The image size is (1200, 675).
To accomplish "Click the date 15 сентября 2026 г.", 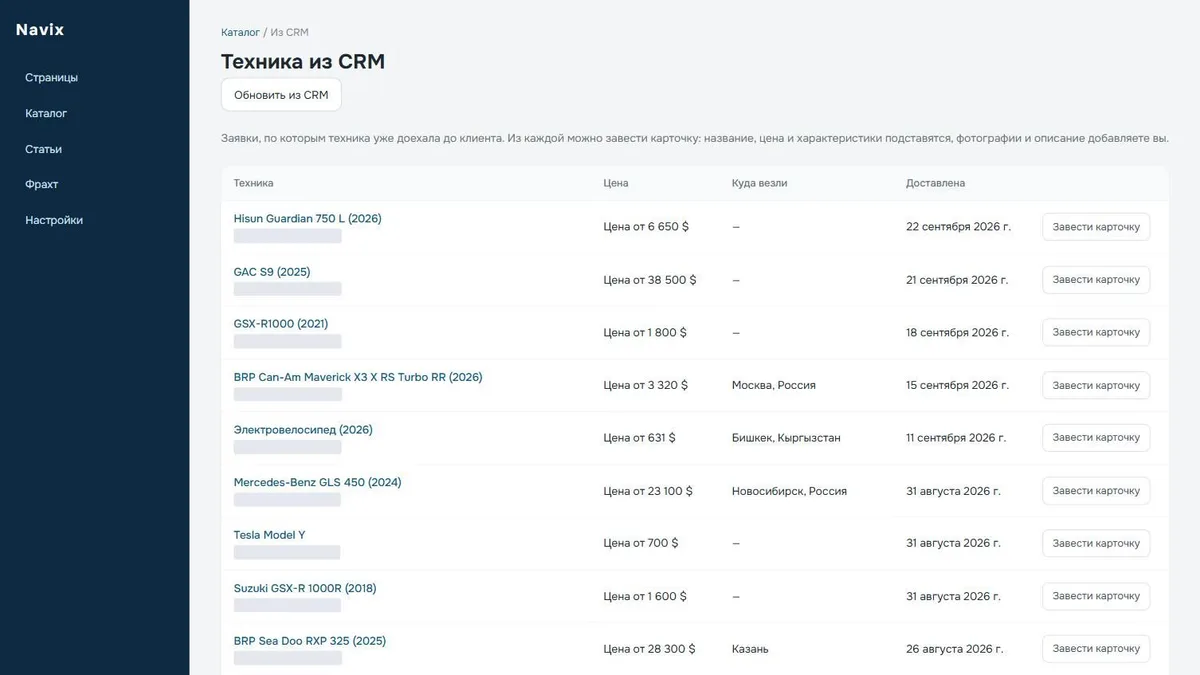I will pyautogui.click(x=957, y=385).
